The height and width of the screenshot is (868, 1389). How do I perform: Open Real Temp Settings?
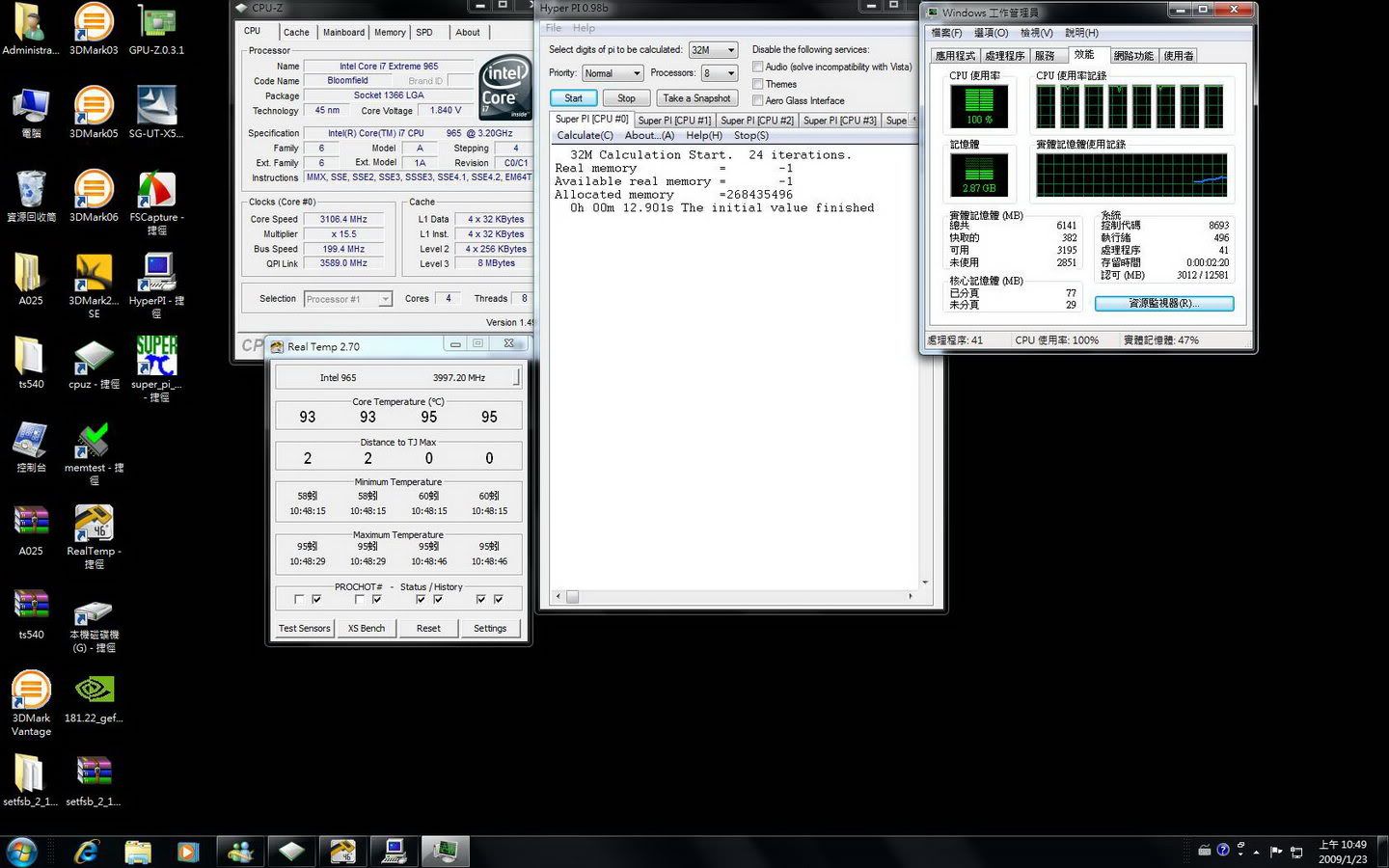(x=490, y=628)
